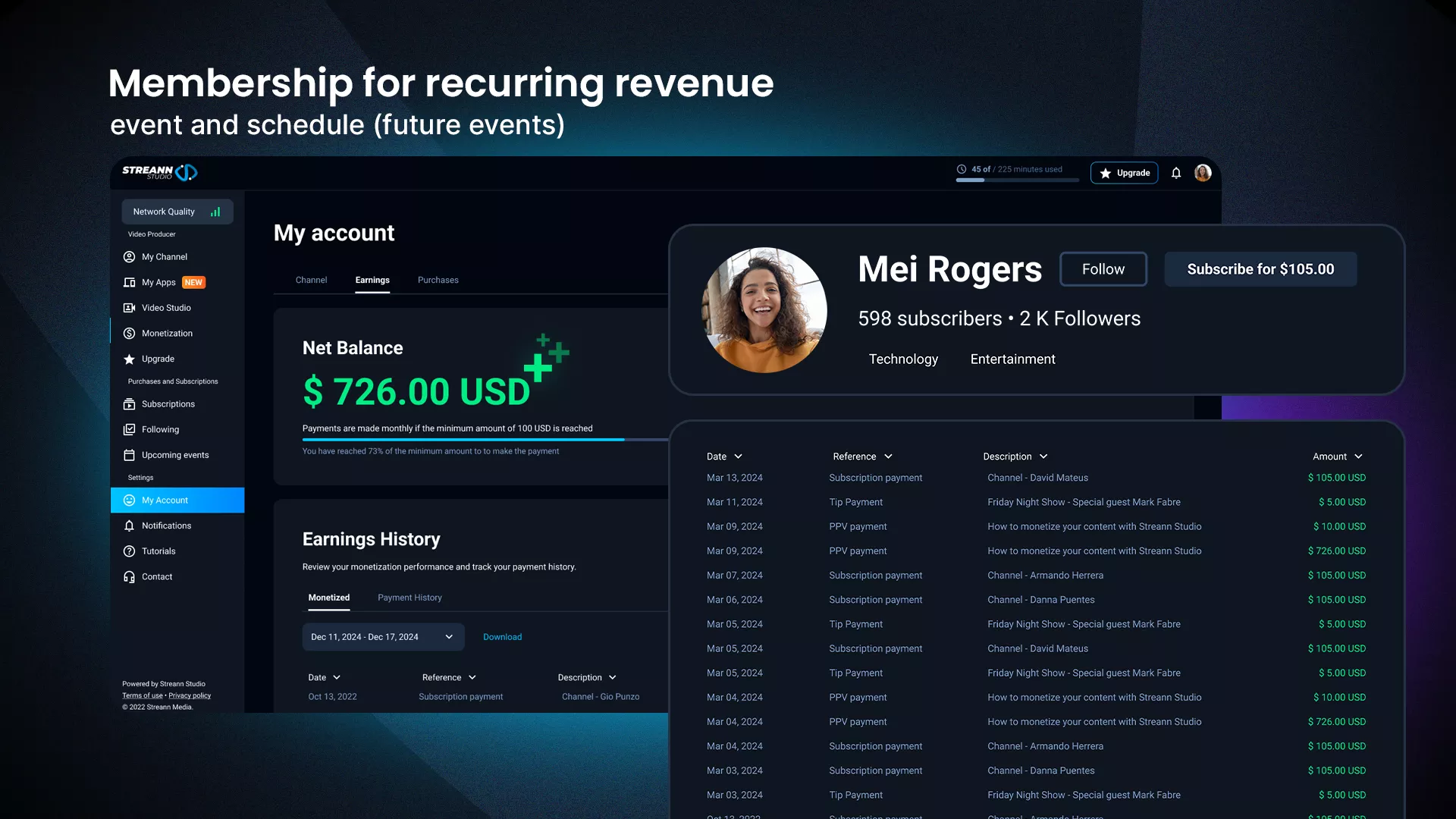Viewport: 1456px width, 819px height.
Task: Sort right table by Reference column
Action: pos(888,457)
